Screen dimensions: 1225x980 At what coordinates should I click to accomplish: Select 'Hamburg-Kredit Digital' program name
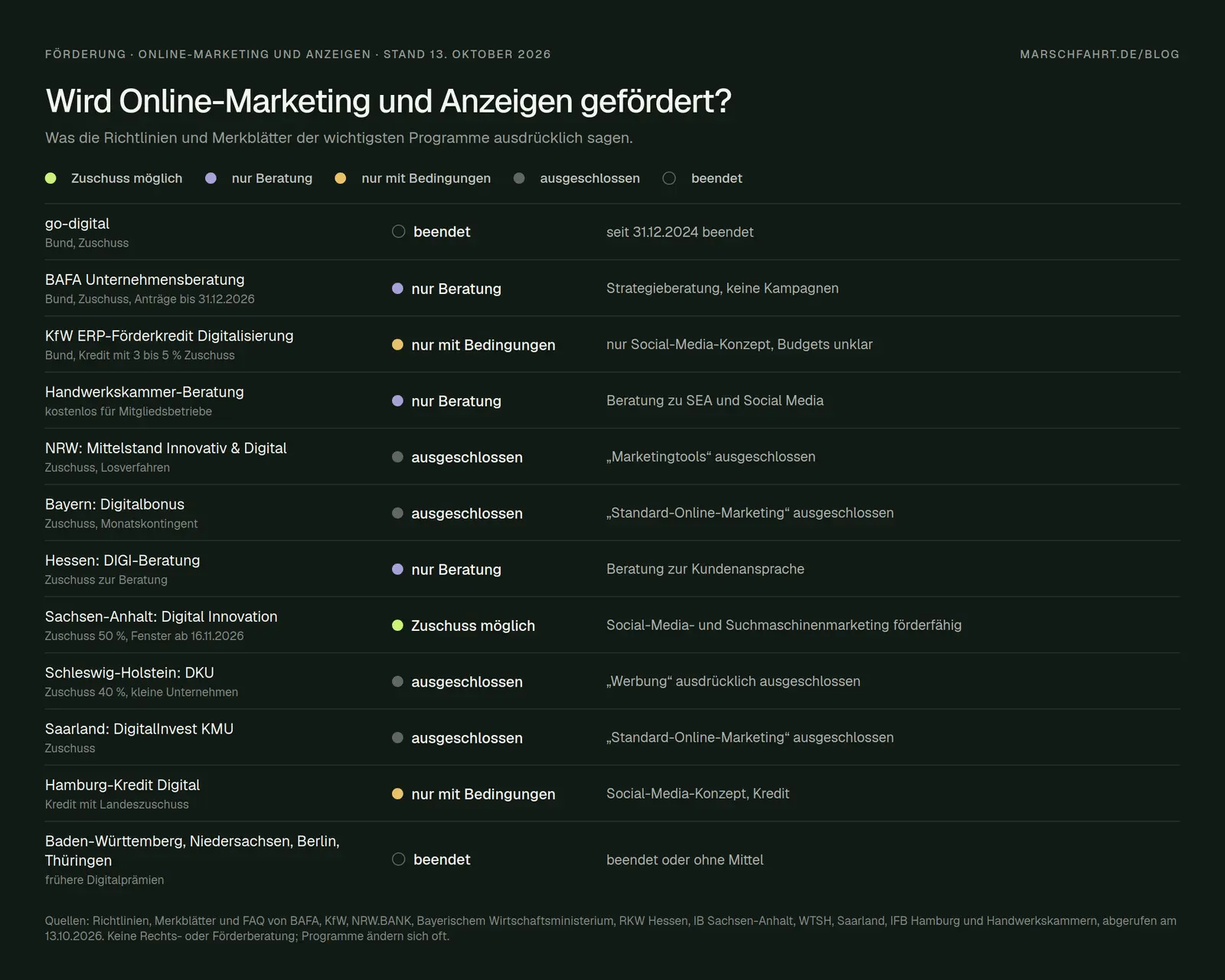[x=122, y=785]
